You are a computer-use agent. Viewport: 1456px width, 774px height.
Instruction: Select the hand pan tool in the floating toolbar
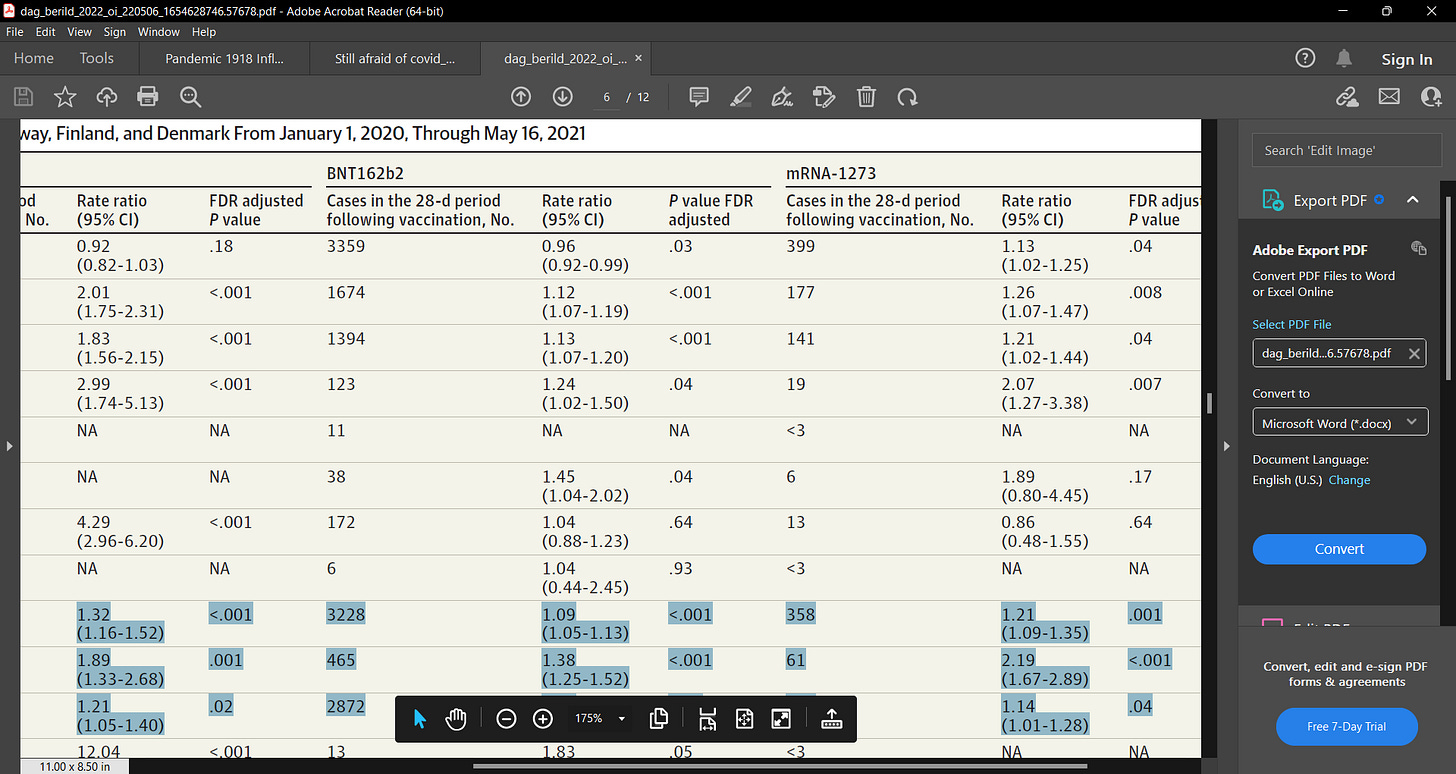click(456, 718)
